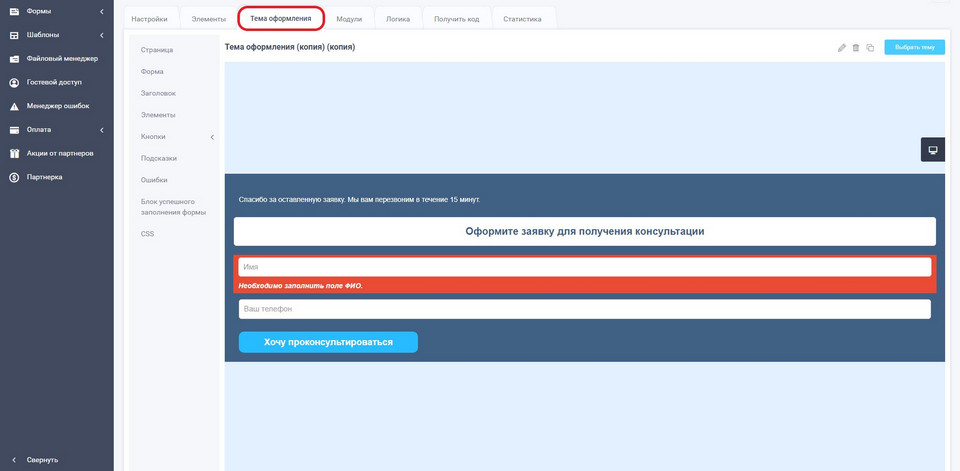Switch to the Настройки tab
Screen dimensions: 960x471
tap(149, 19)
